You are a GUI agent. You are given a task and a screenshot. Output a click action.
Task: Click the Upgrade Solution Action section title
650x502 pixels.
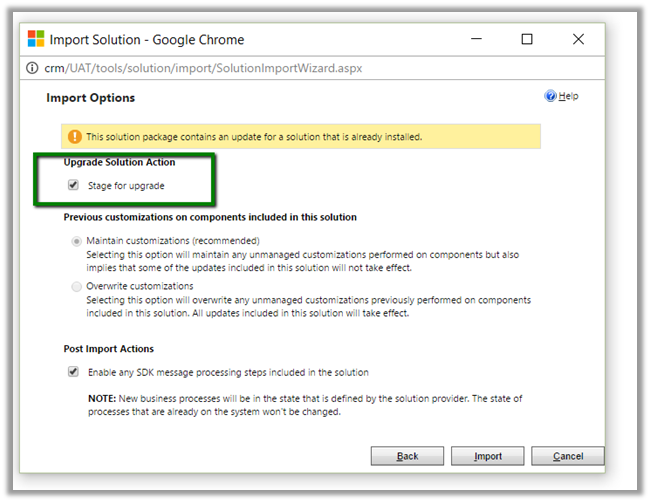tap(119, 163)
